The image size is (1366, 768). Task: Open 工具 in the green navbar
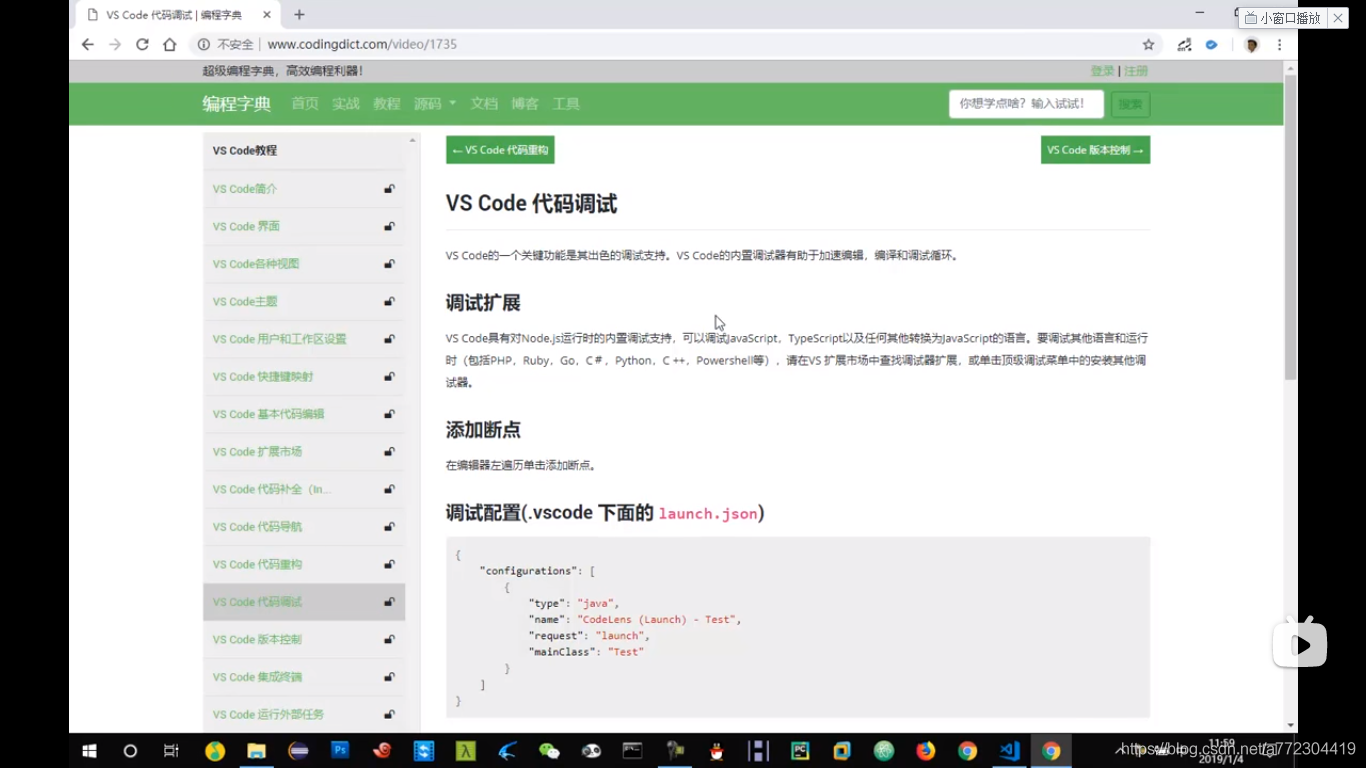pyautogui.click(x=566, y=104)
